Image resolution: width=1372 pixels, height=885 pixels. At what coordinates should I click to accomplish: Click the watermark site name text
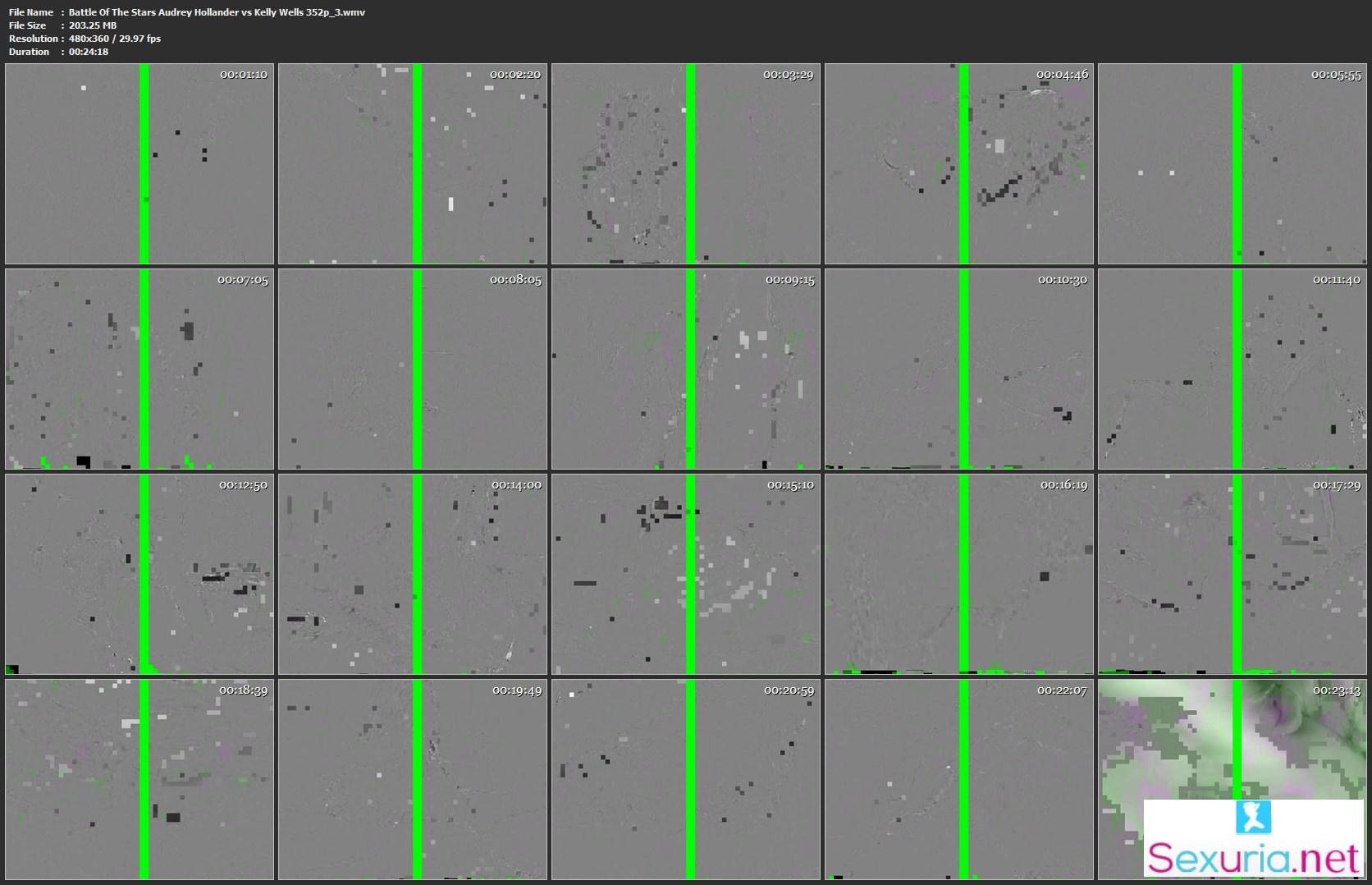[x=1253, y=859]
